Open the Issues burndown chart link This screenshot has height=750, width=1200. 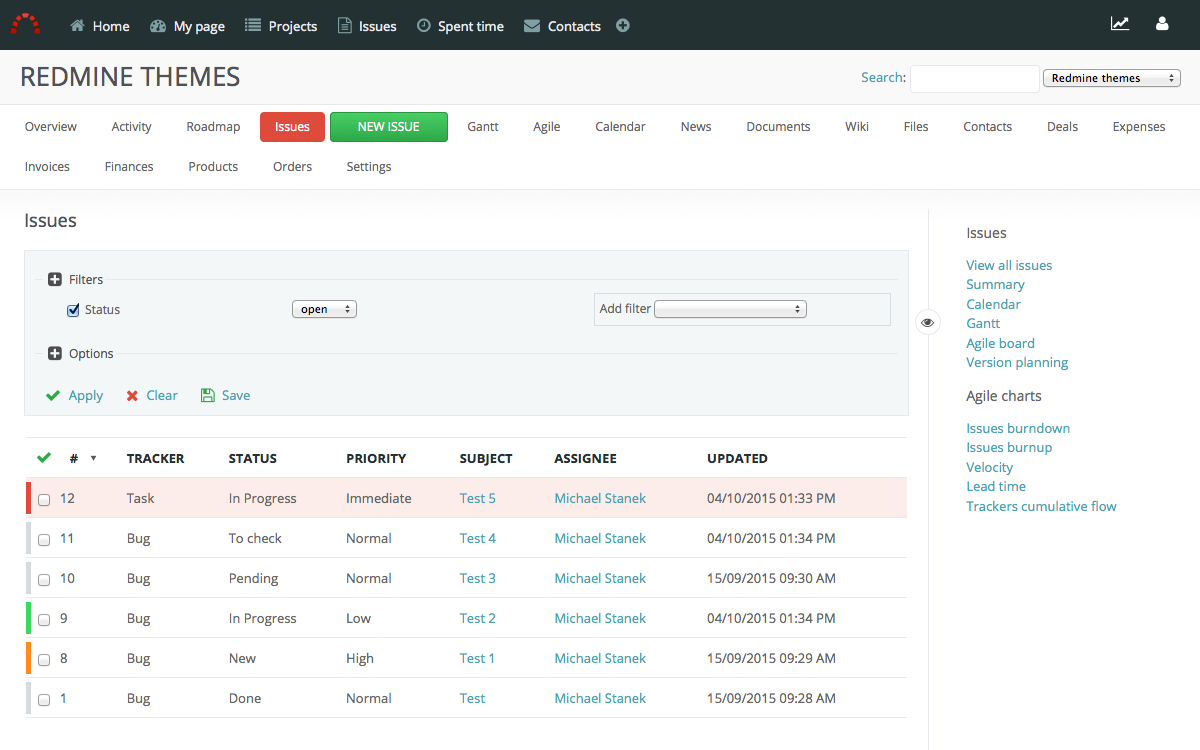point(1018,428)
